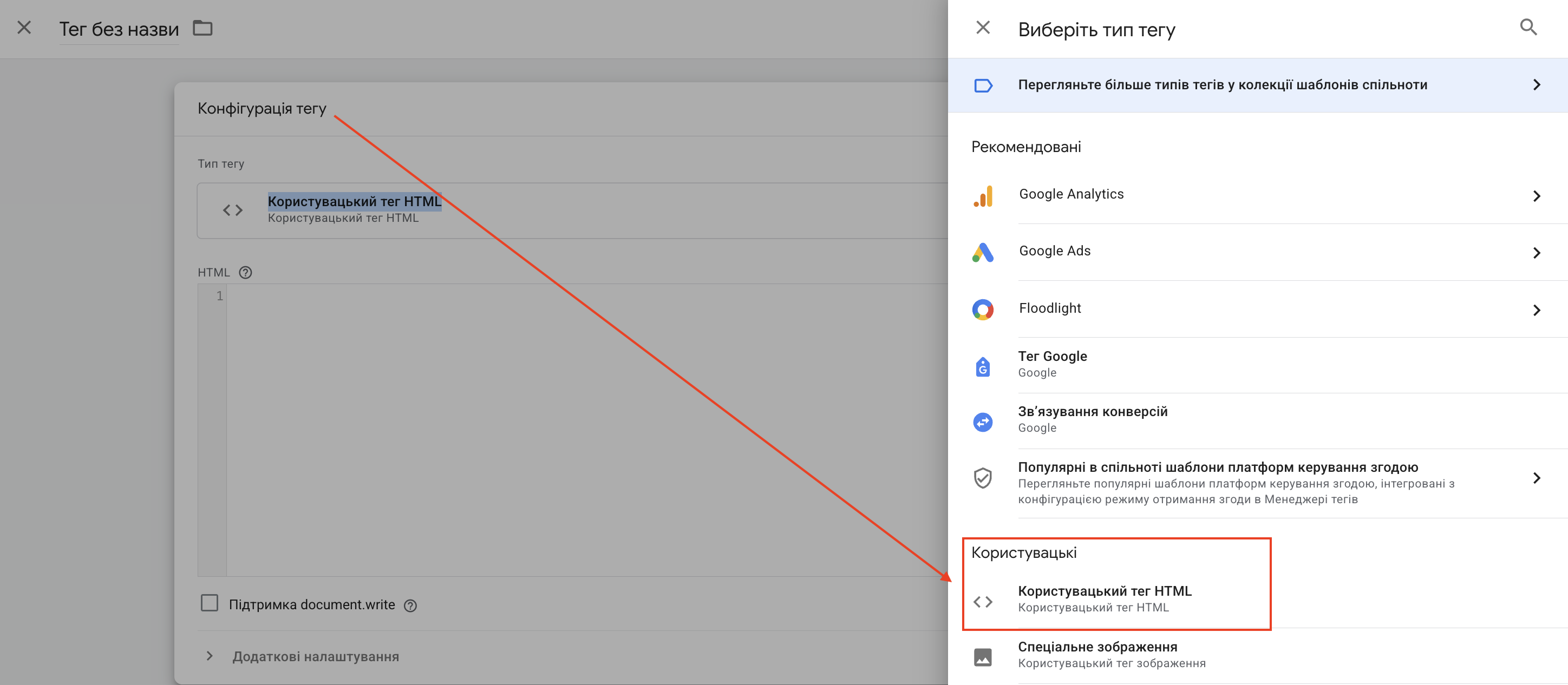The width and height of the screenshot is (1568, 685).
Task: Click the conversion linker arrows icon
Action: tap(982, 421)
